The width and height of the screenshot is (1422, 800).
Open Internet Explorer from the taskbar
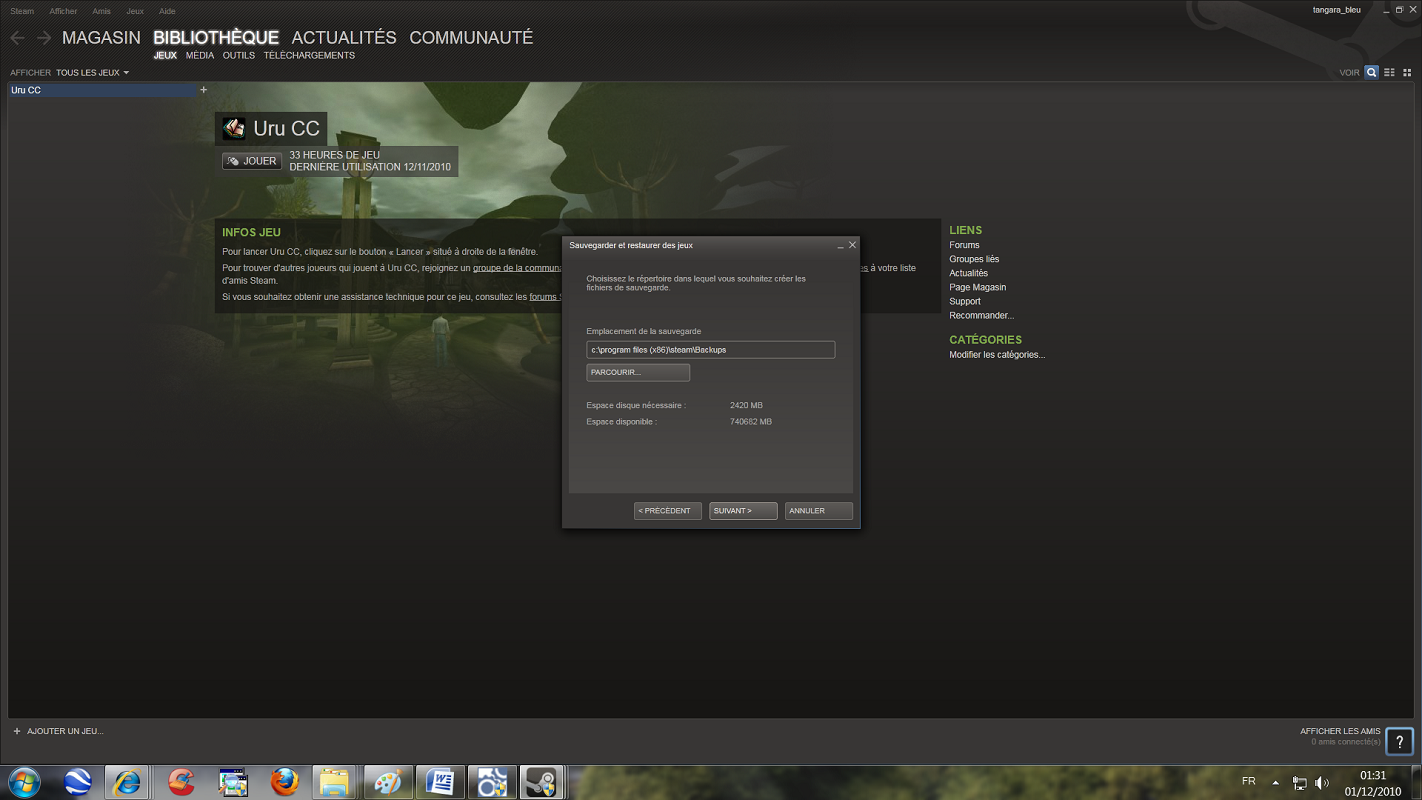pyautogui.click(x=127, y=782)
